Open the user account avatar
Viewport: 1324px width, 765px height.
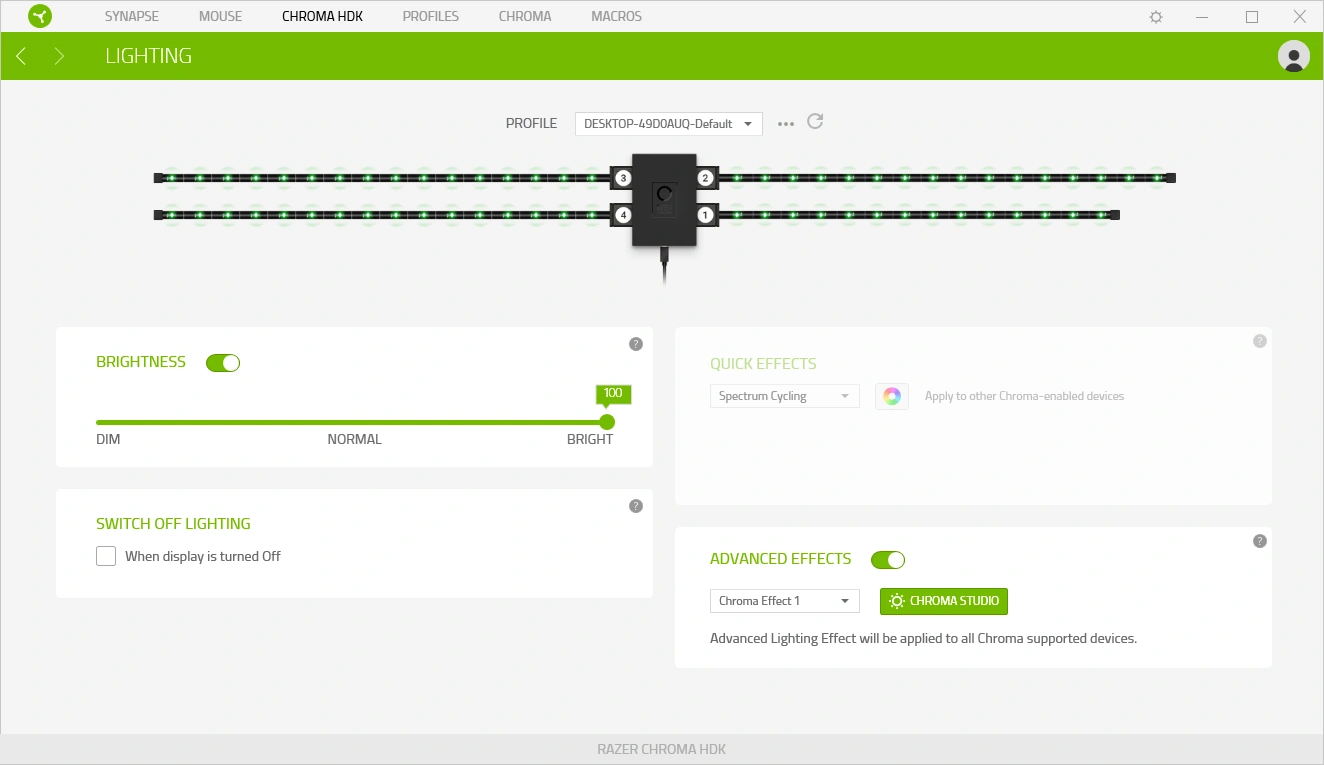point(1294,56)
